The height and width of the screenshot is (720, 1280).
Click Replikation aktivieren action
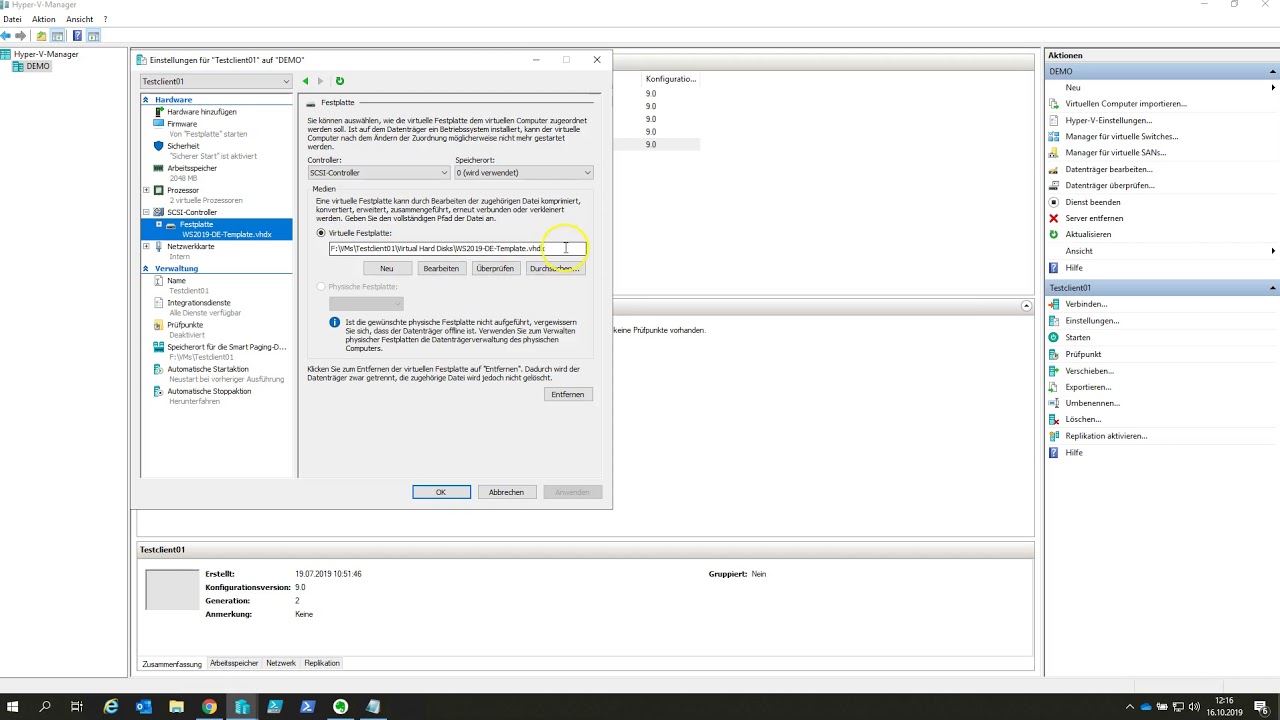pyautogui.click(x=1106, y=436)
